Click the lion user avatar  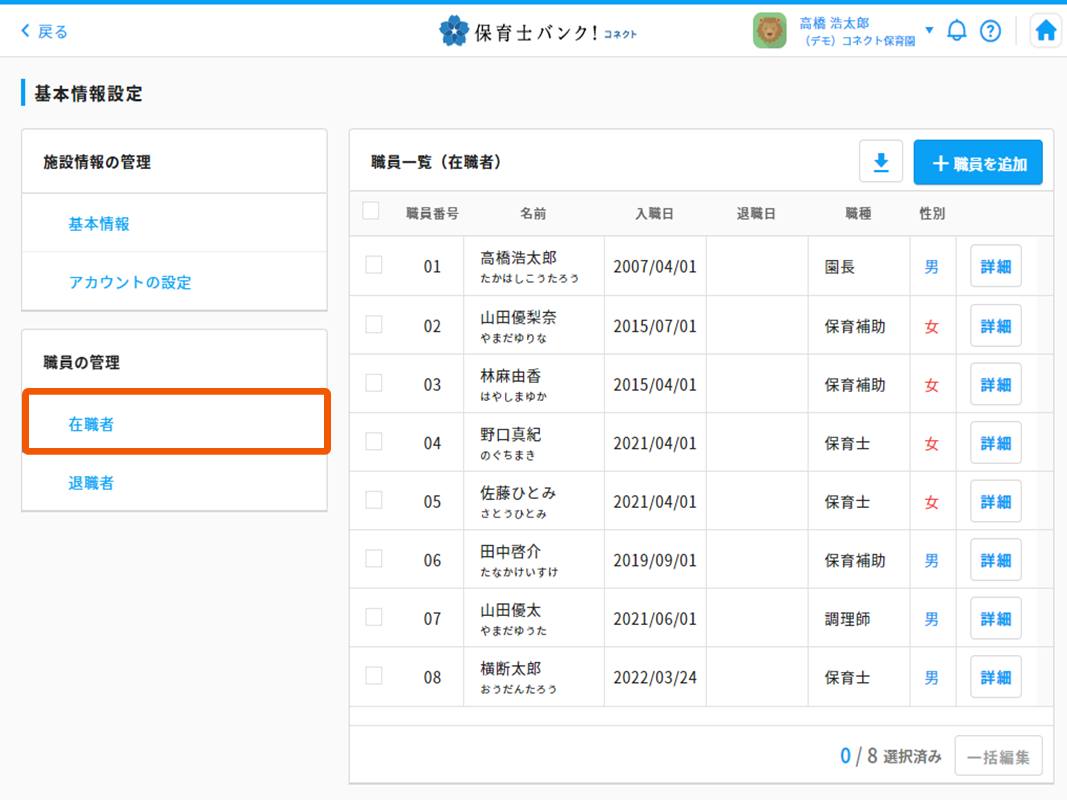click(x=769, y=31)
